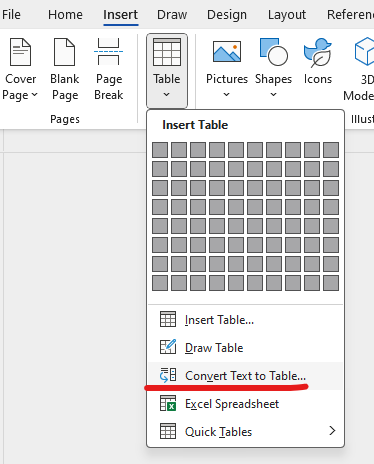Screen dimensions: 374x464
Task: Click the Insert Table... menu icon
Action: [168, 320]
